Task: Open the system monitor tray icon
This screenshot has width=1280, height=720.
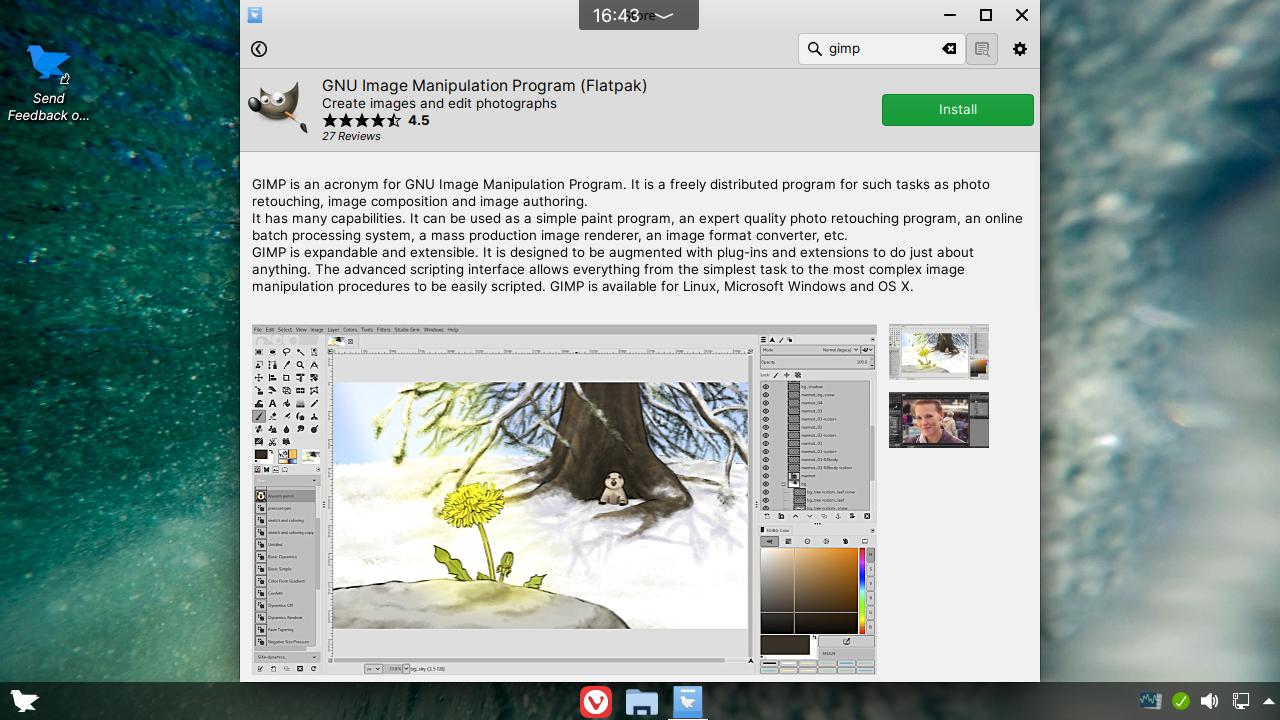Action: coord(1150,701)
